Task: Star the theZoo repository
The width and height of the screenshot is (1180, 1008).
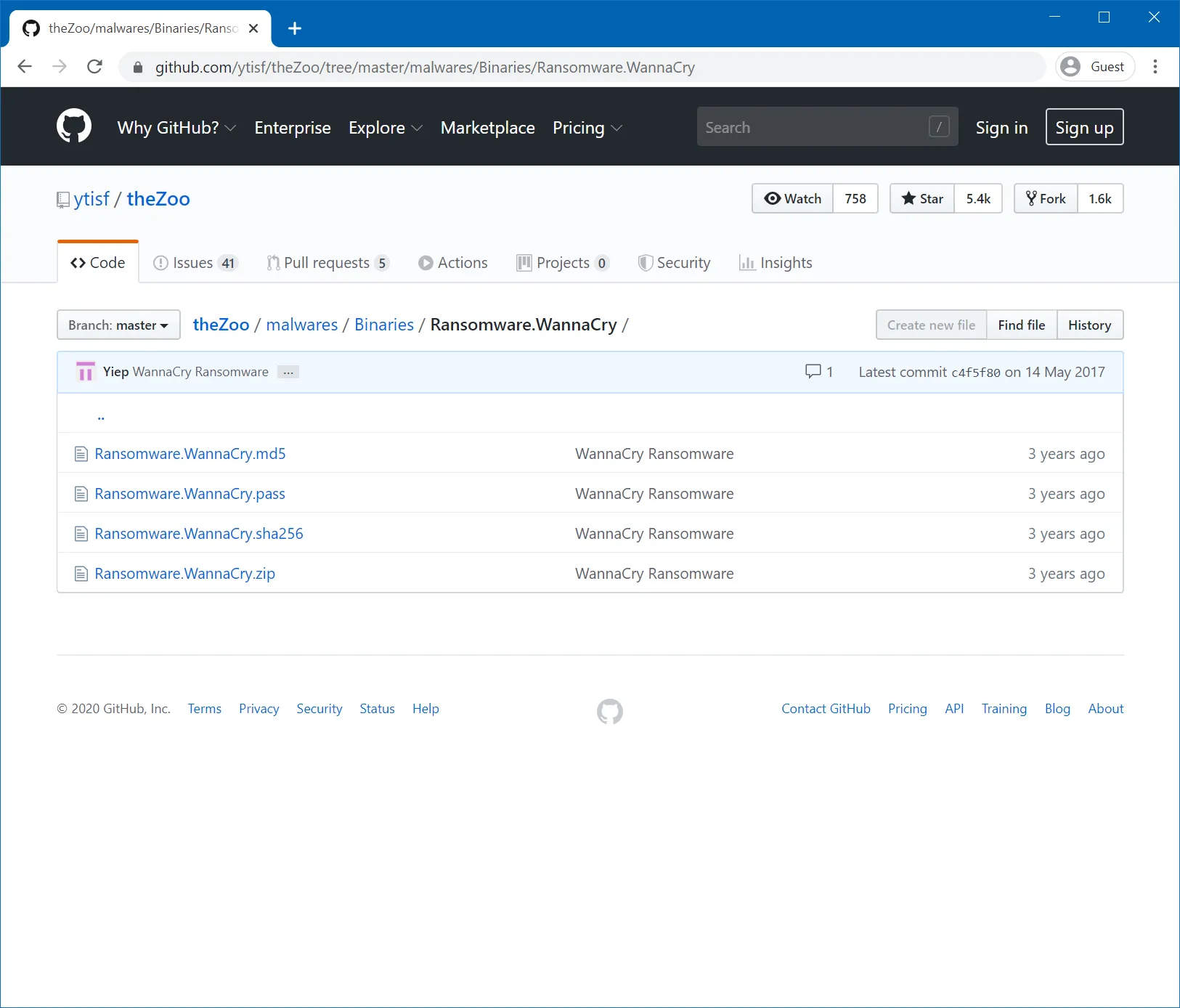Action: click(922, 199)
